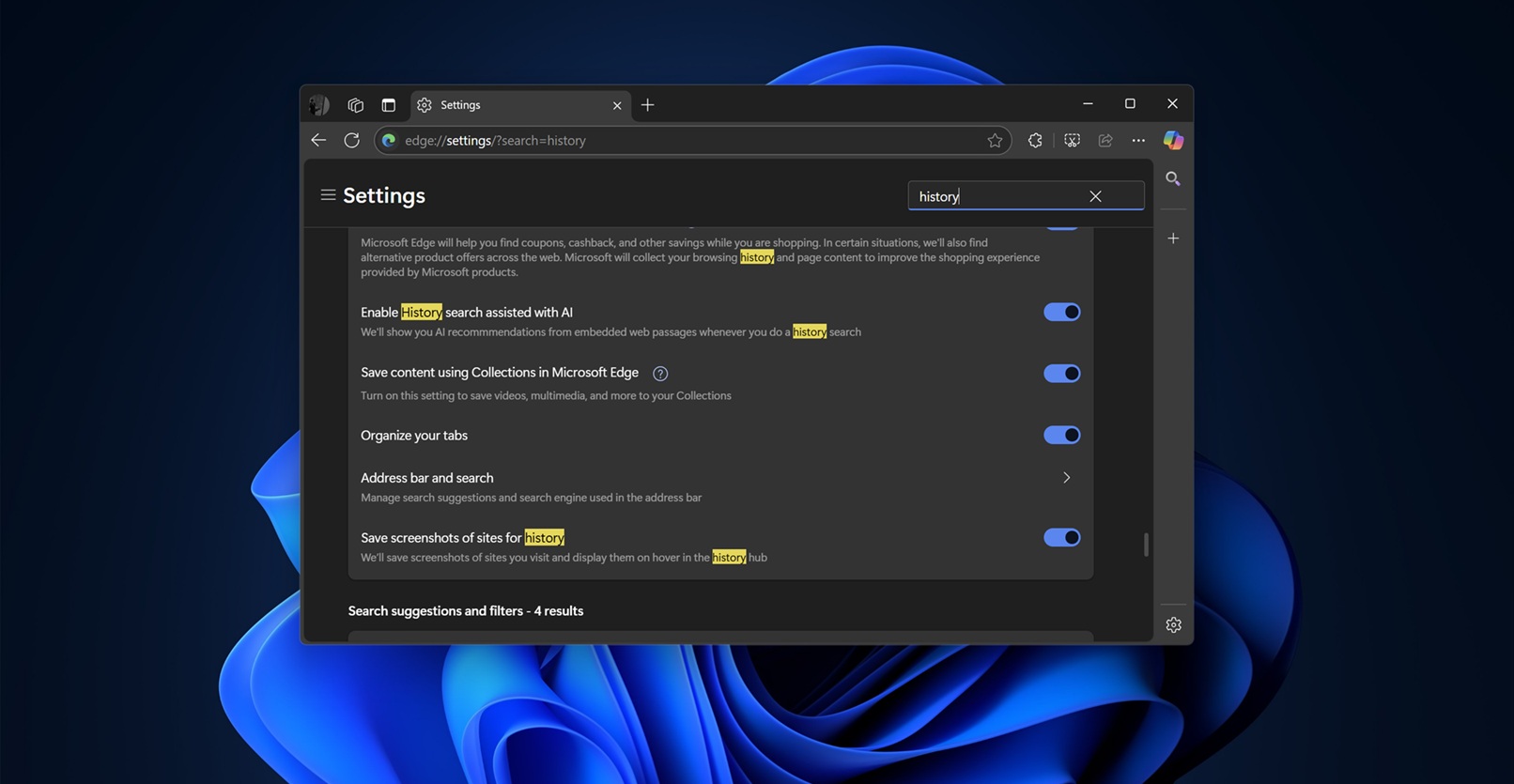Open sidebar settings gear icon
The height and width of the screenshot is (784, 1514).
(1173, 624)
